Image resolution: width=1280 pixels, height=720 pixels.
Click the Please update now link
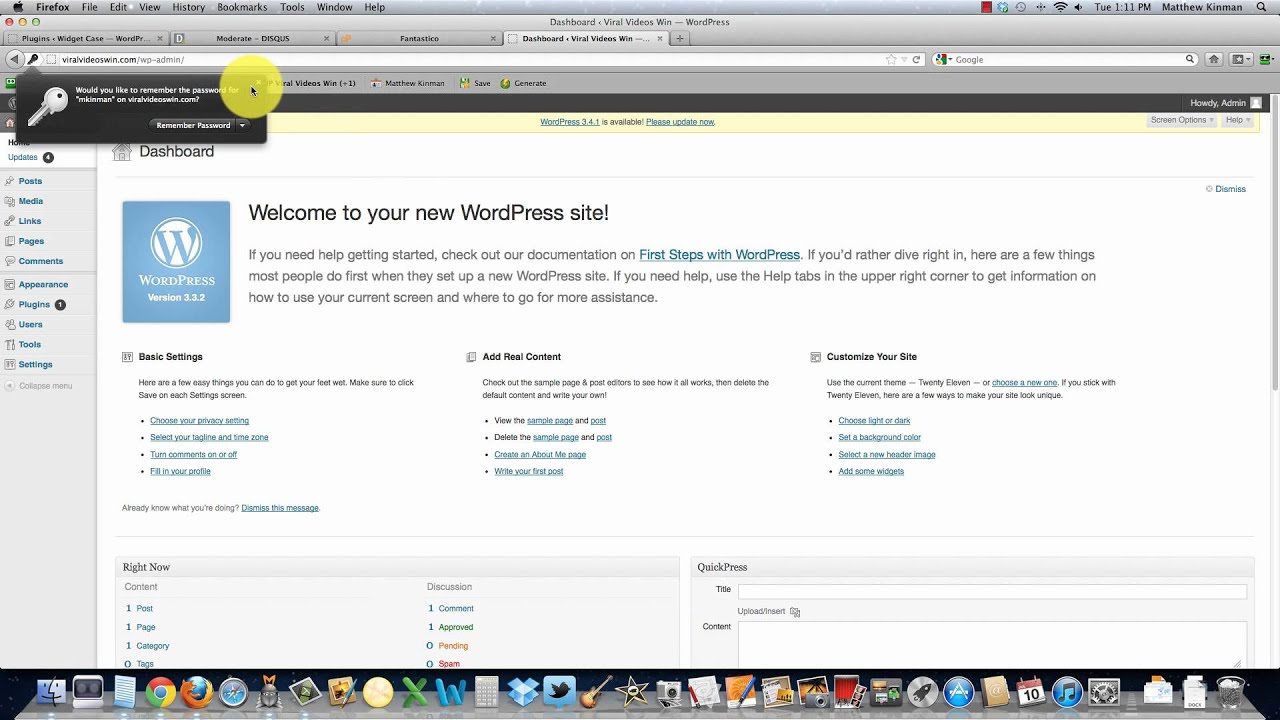pos(680,122)
